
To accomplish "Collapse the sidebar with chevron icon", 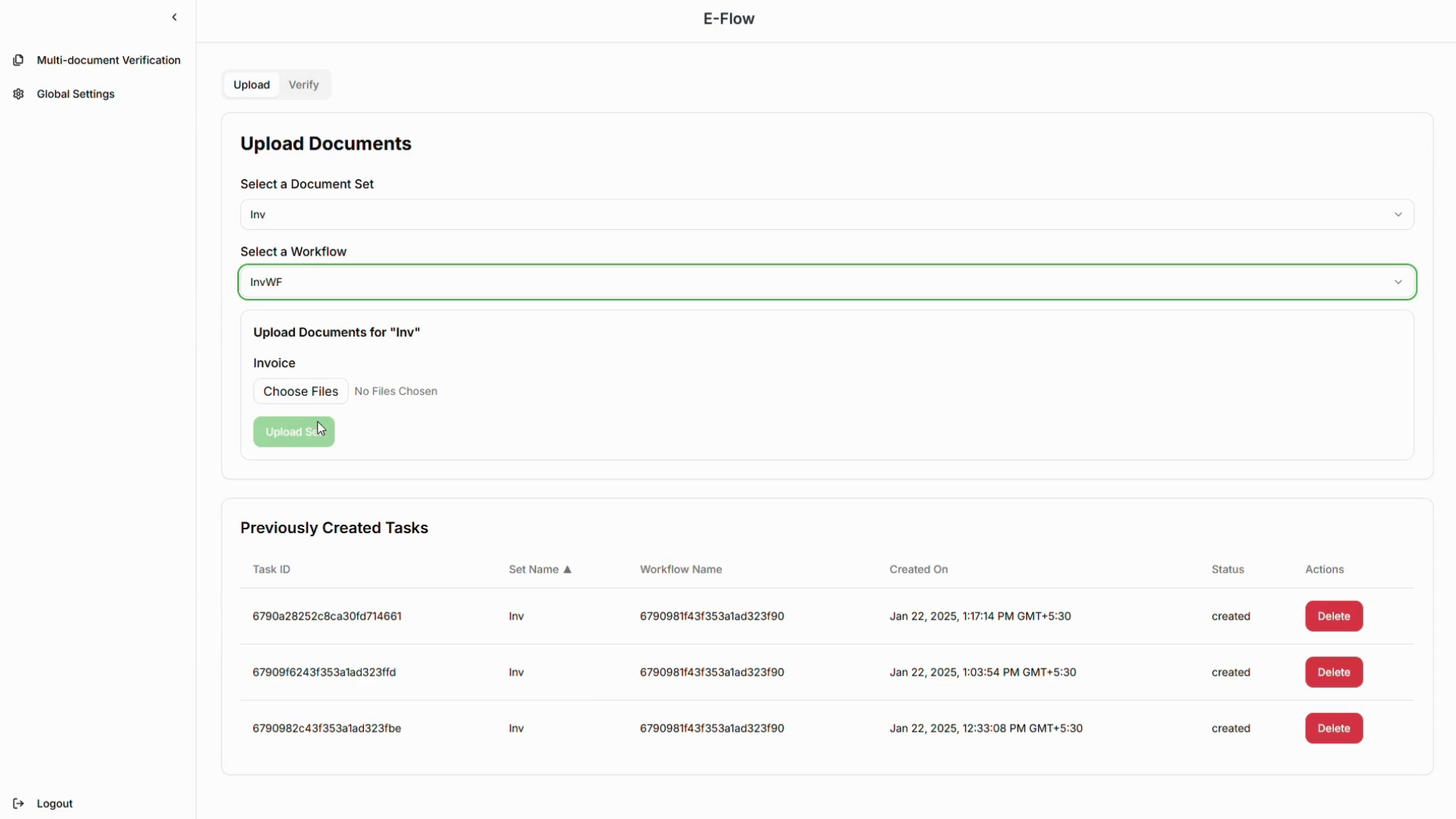I will coord(174,17).
